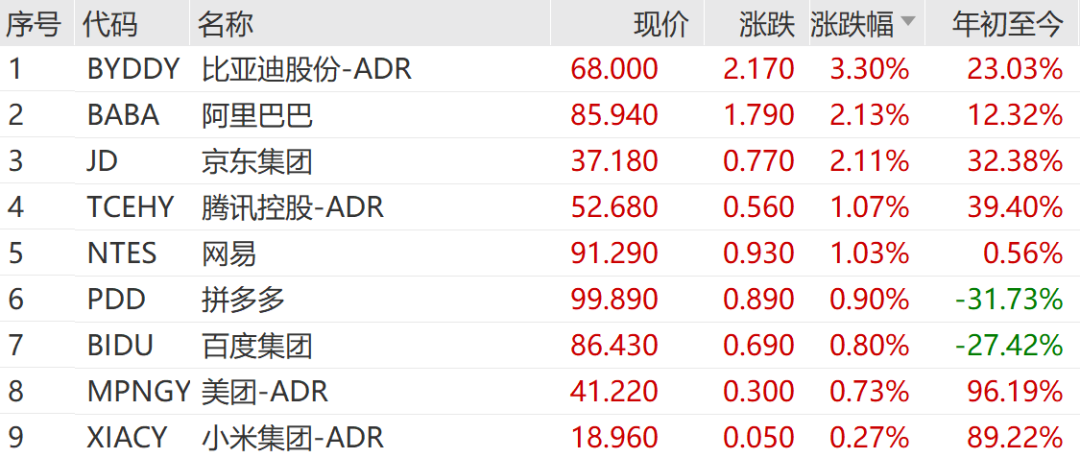Sort by the 年初至今 column header
This screenshot has width=1080, height=458.
1008,24
